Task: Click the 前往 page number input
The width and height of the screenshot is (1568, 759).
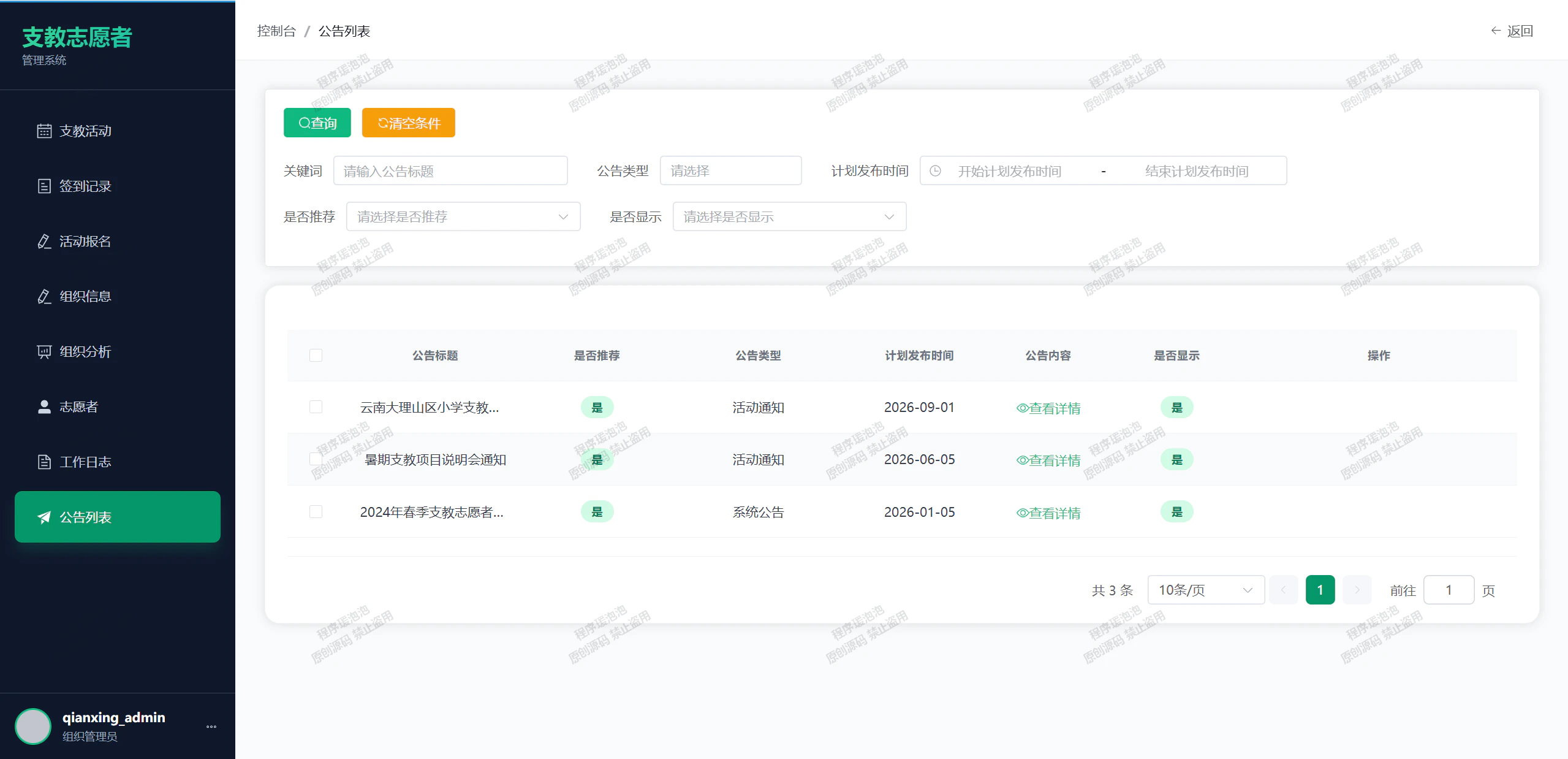Action: 1449,590
